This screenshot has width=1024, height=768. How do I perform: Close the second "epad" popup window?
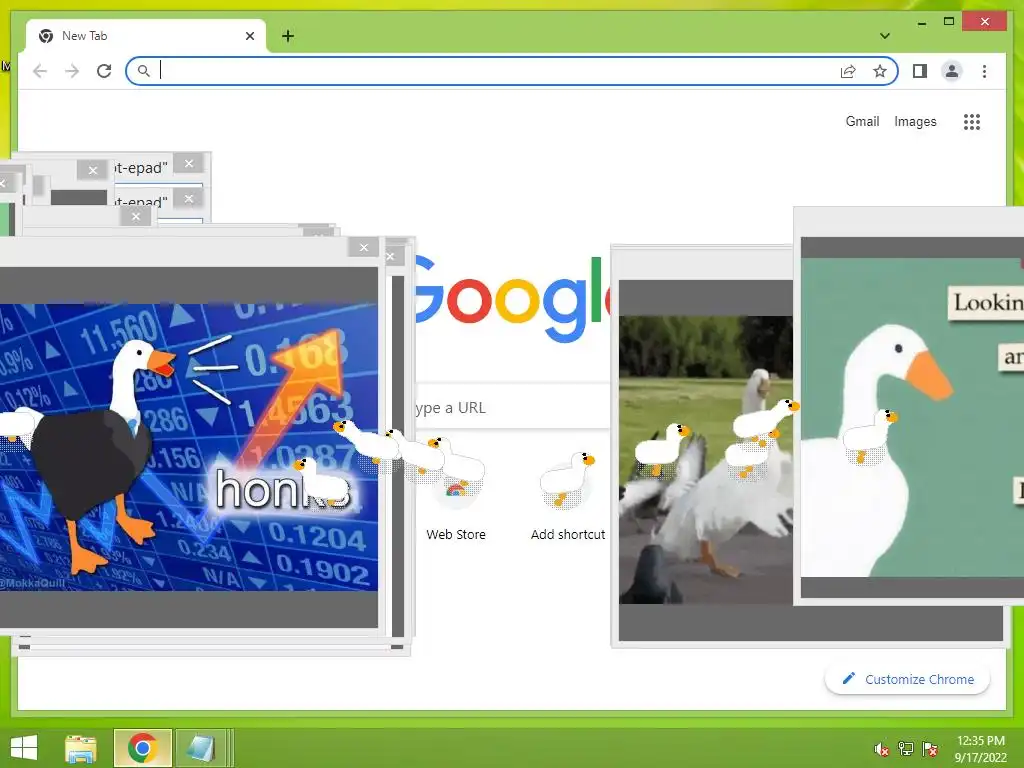pyautogui.click(x=189, y=199)
